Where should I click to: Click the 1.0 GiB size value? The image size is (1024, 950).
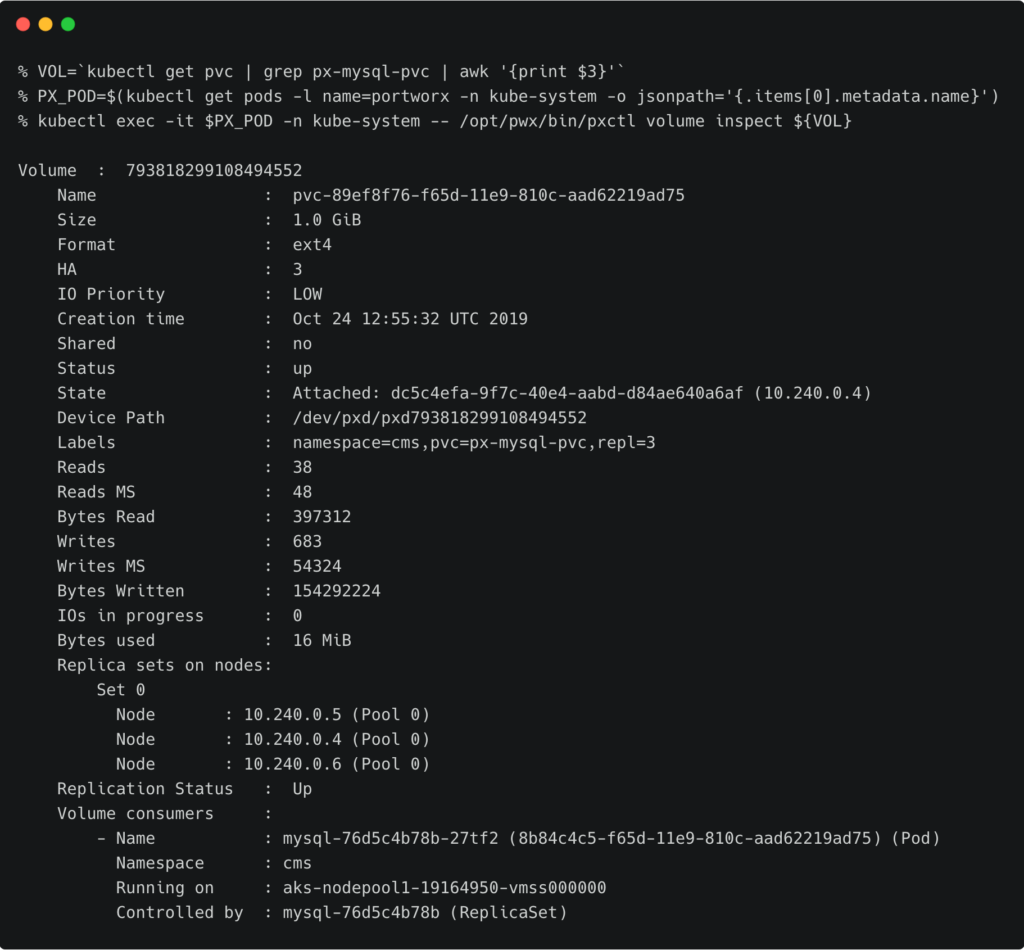pyautogui.click(x=326, y=220)
